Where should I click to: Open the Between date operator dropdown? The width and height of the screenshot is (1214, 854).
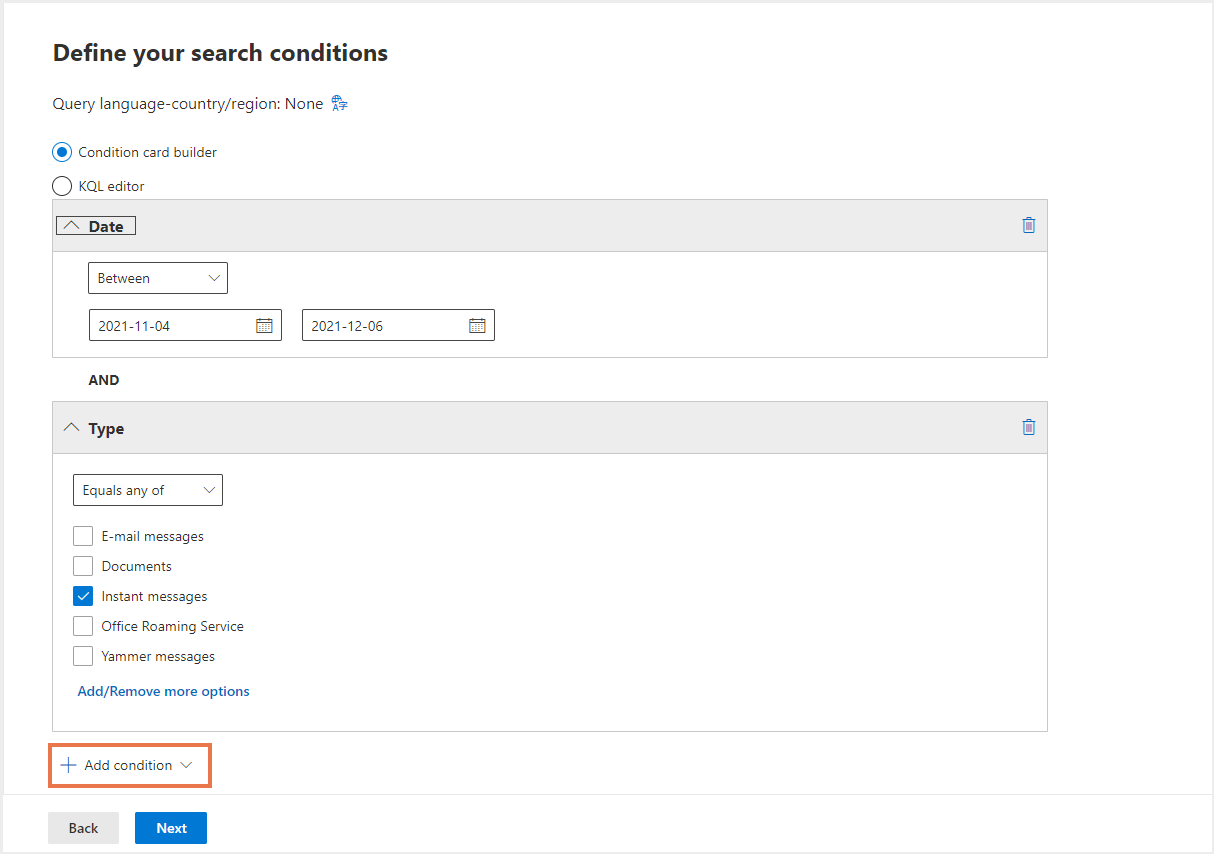[158, 278]
